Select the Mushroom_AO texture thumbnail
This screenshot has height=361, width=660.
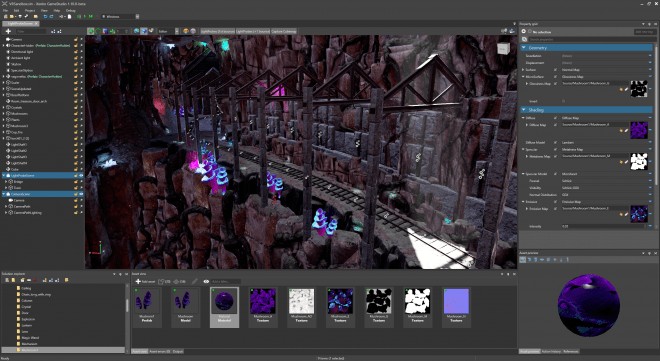301,305
